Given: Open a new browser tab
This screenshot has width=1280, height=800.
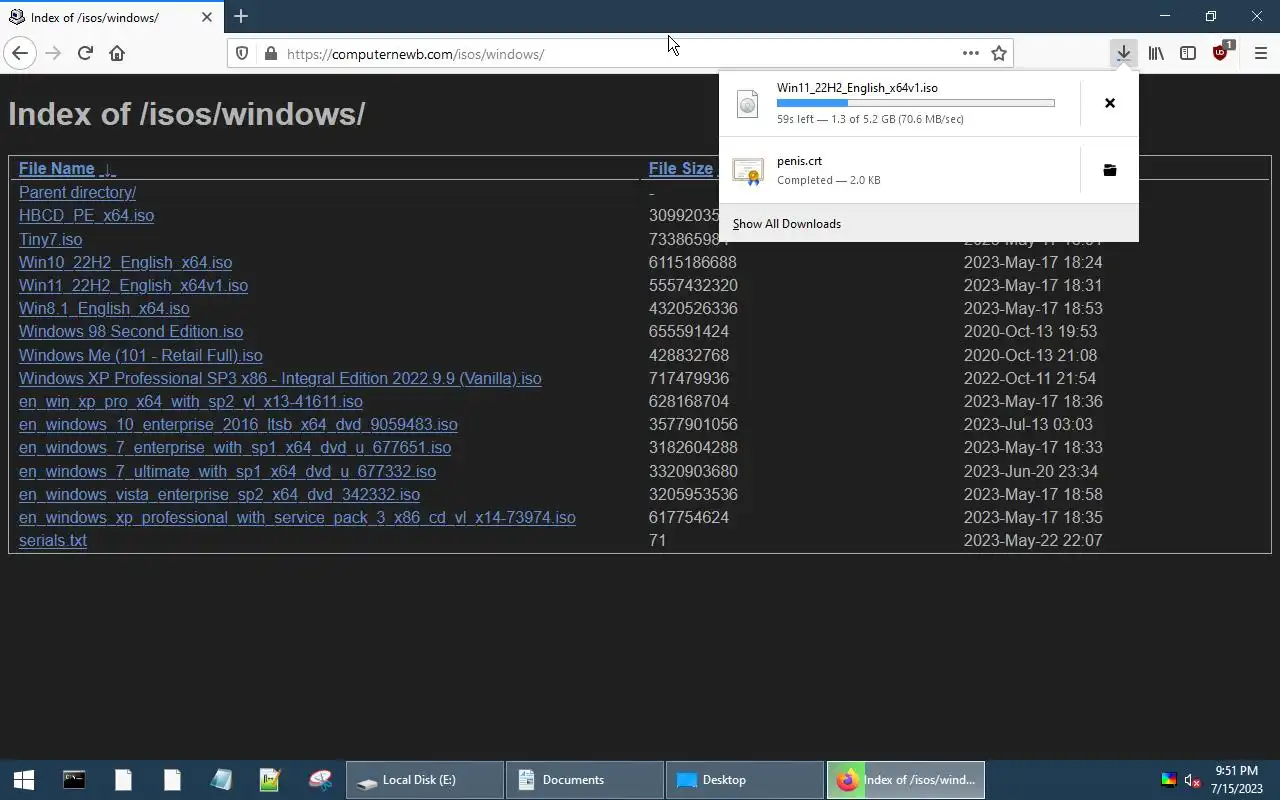Looking at the screenshot, I should click(x=241, y=16).
